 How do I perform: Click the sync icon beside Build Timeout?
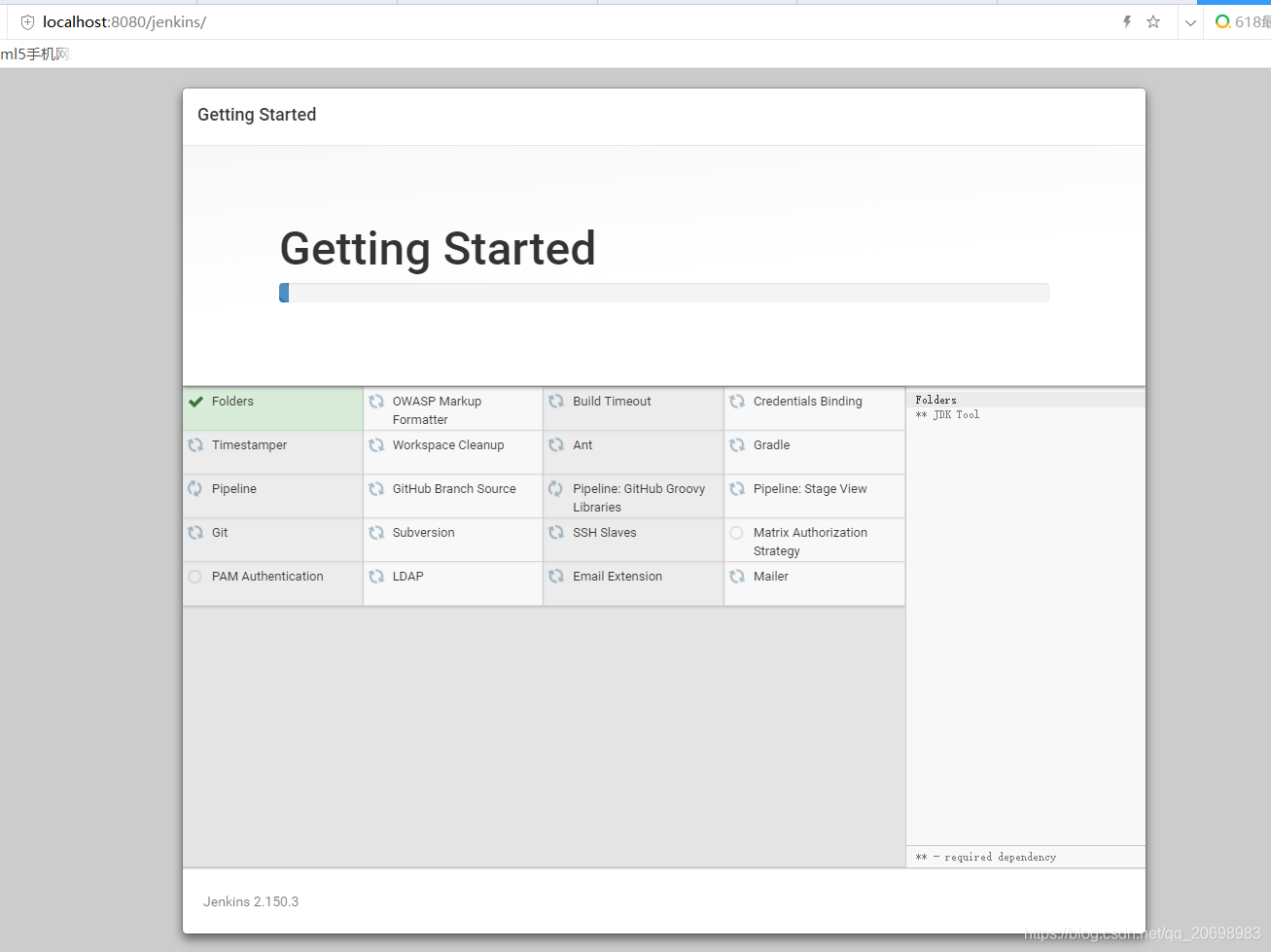[556, 402]
